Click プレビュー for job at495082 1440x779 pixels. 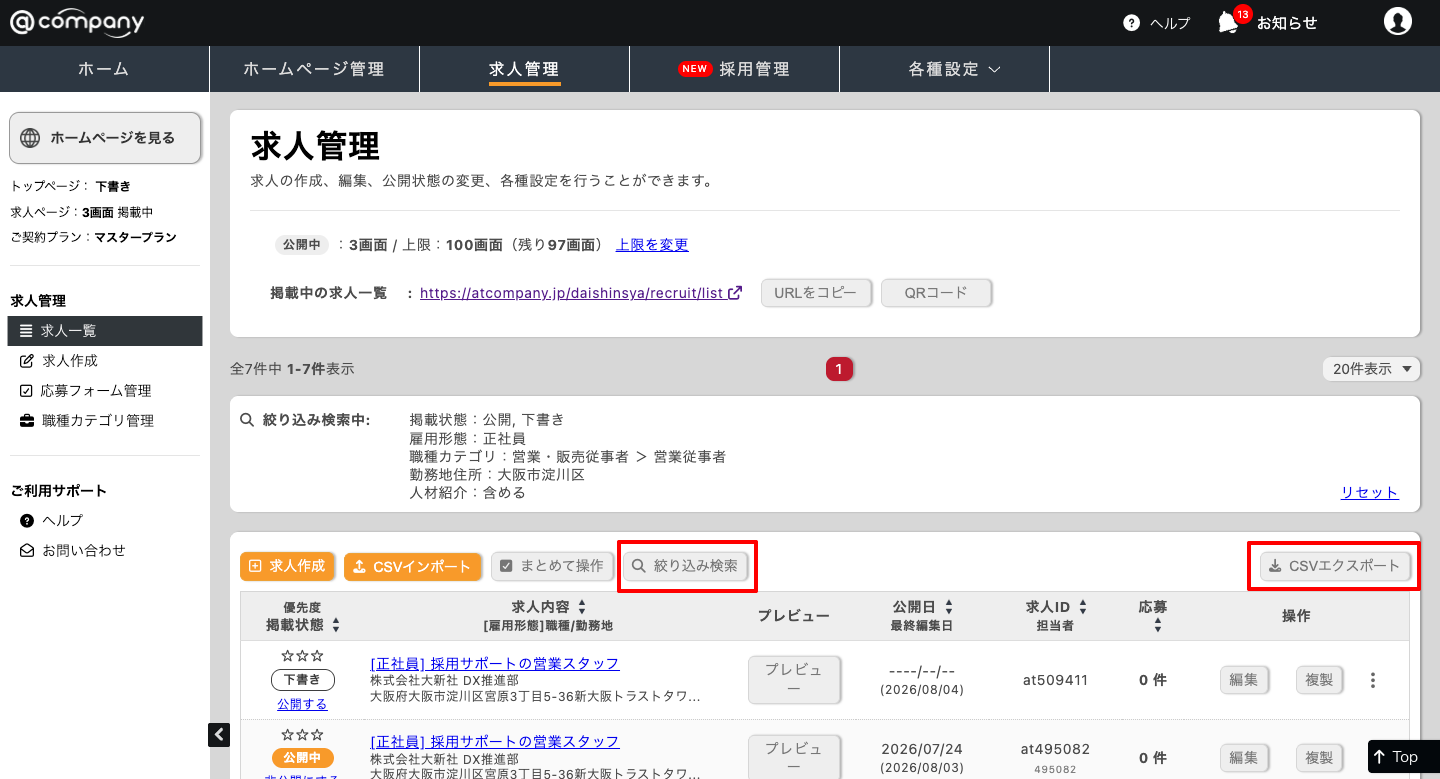pos(794,757)
